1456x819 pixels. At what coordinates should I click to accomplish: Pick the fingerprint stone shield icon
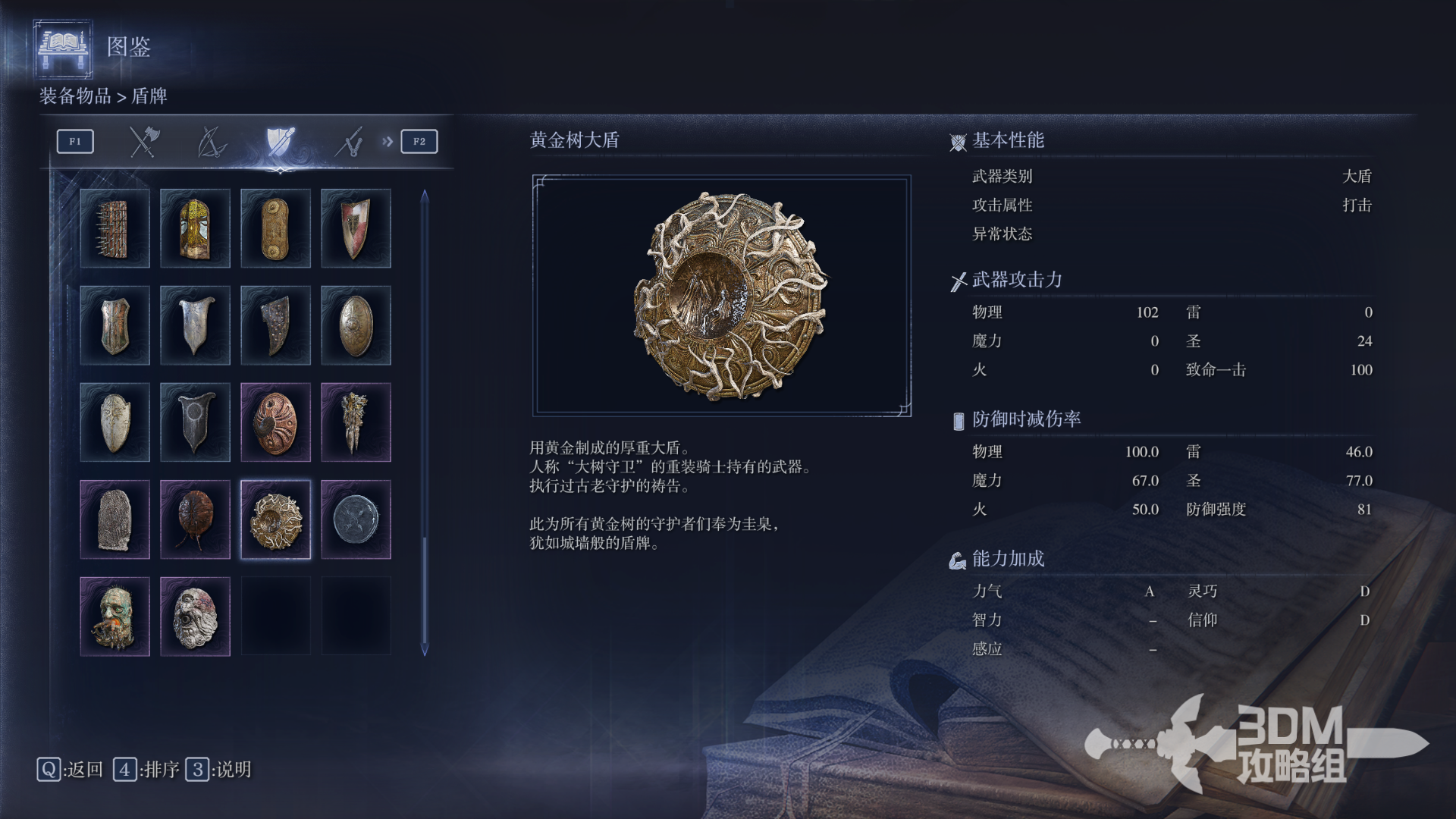pos(115,519)
